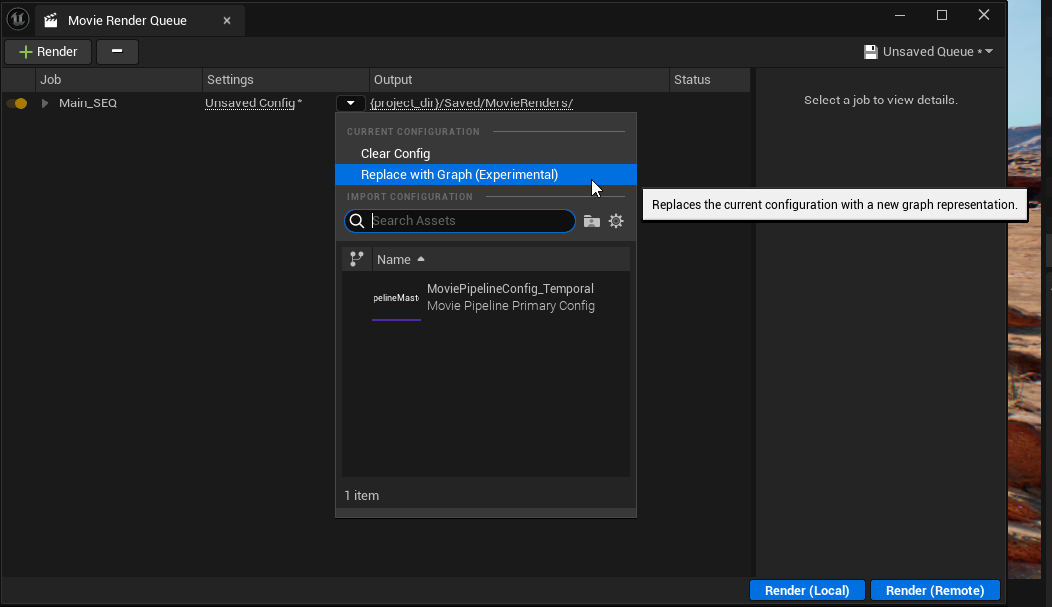1052x607 pixels.
Task: Choose Replace with Graph (Experimental)
Action: (459, 175)
